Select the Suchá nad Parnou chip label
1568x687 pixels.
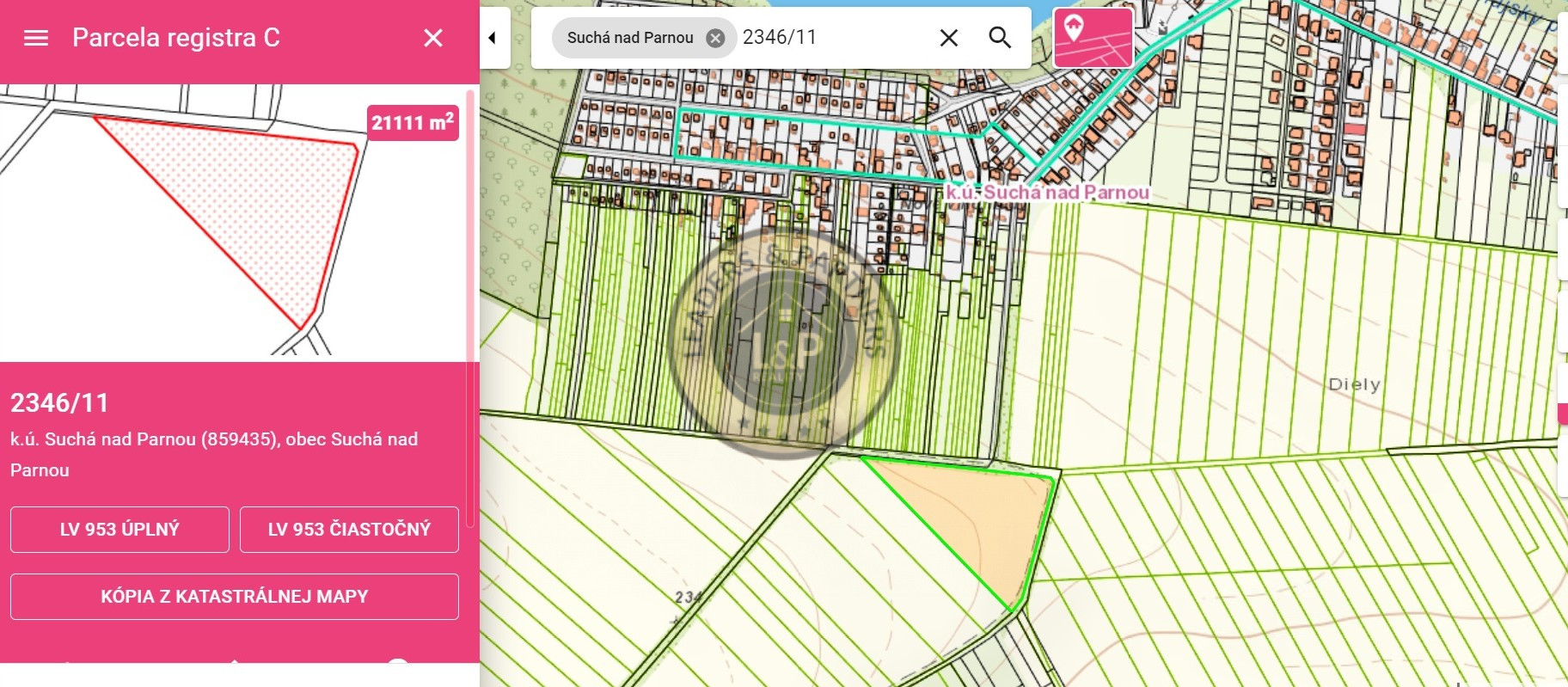click(629, 38)
